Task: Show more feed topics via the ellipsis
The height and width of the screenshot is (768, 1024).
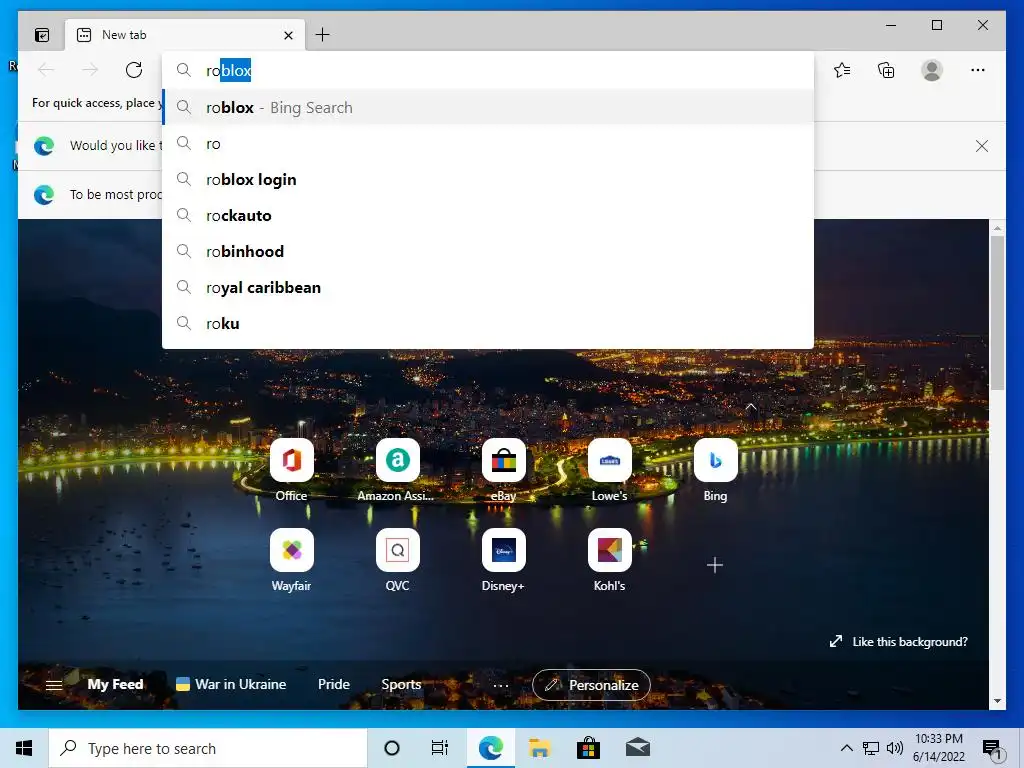Action: [x=501, y=686]
